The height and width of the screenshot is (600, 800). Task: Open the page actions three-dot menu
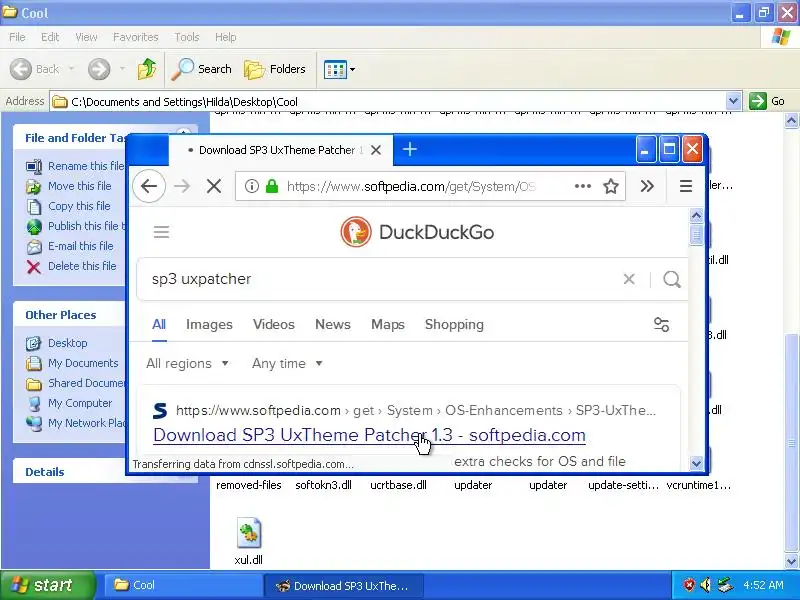[583, 186]
